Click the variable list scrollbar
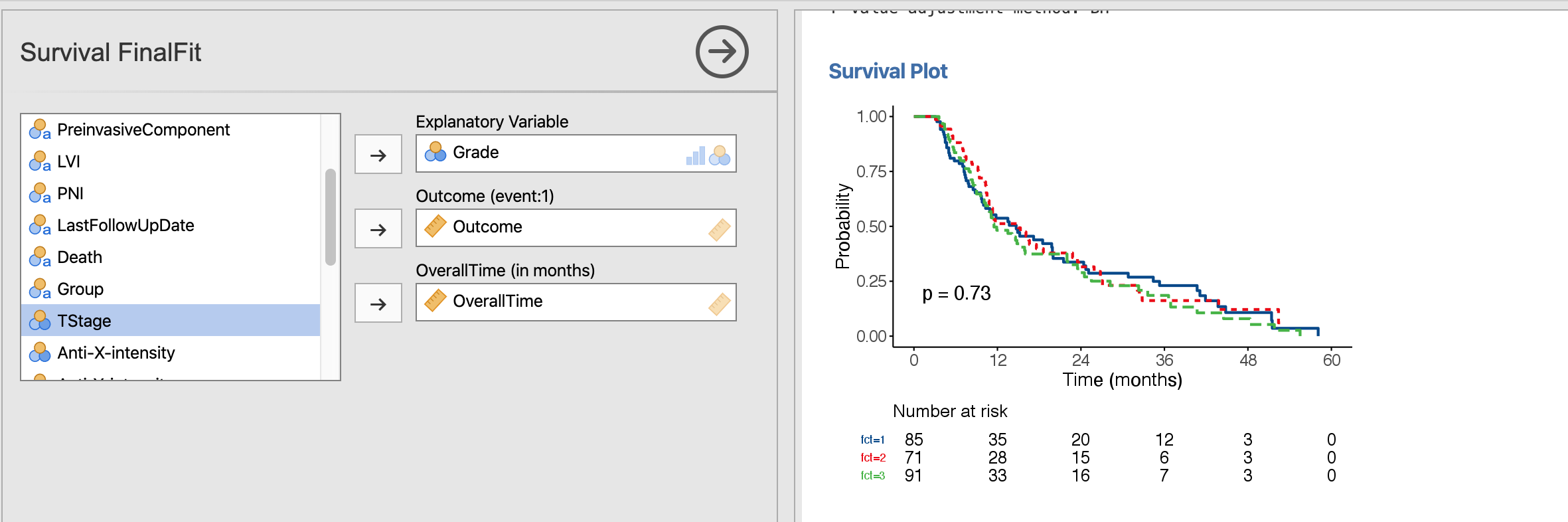This screenshot has height=522, width=1568. click(x=330, y=217)
